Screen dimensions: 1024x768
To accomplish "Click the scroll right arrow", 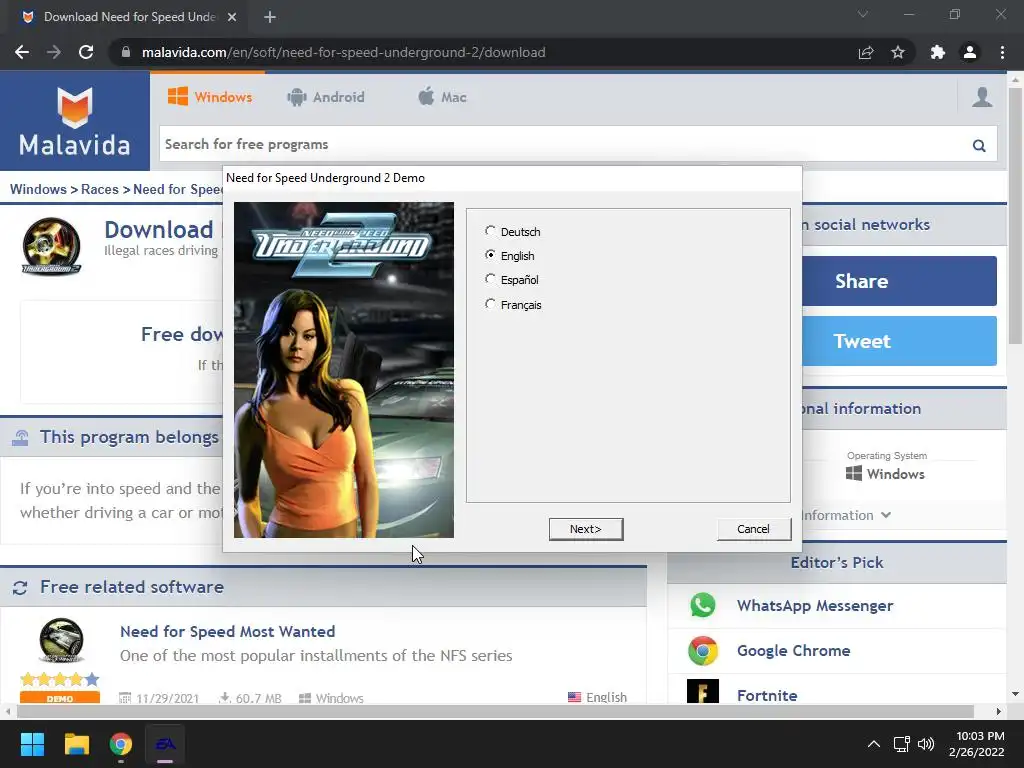I will click(x=999, y=711).
